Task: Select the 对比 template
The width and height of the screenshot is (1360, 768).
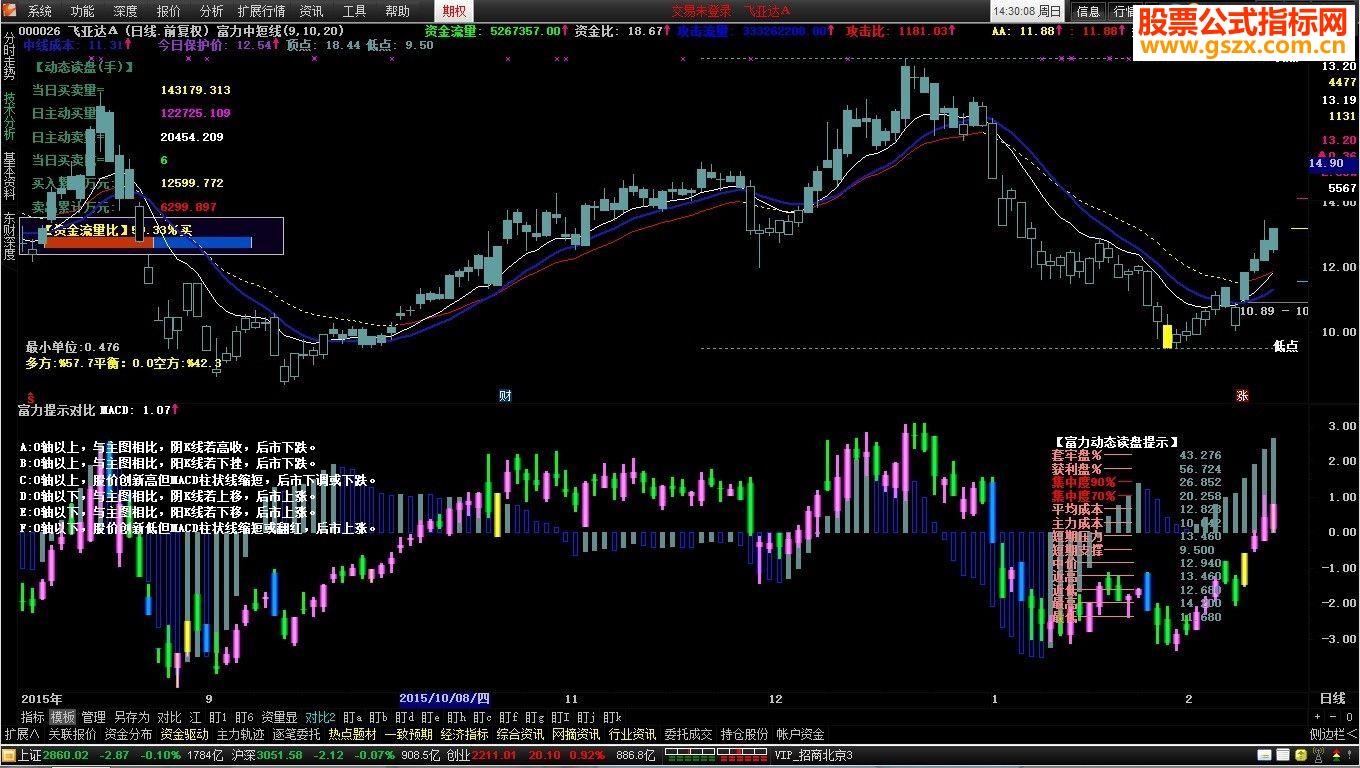Action: [x=169, y=717]
